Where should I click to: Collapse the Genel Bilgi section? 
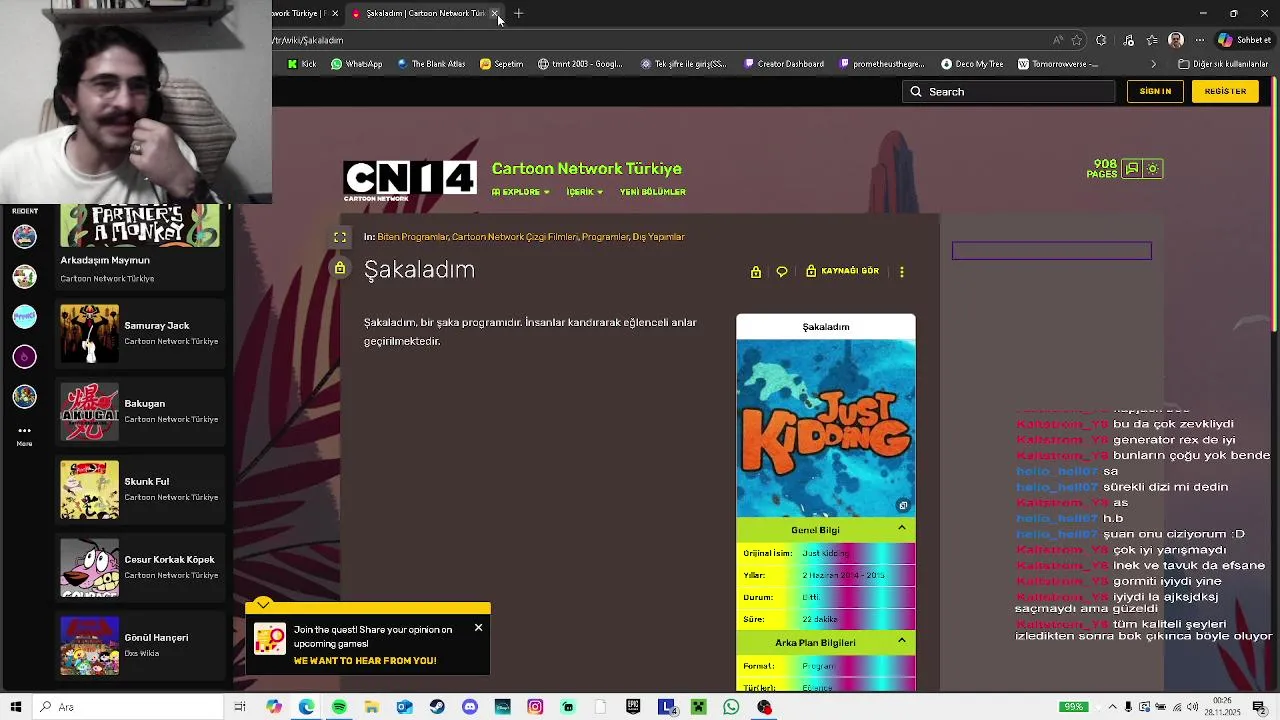pos(901,529)
